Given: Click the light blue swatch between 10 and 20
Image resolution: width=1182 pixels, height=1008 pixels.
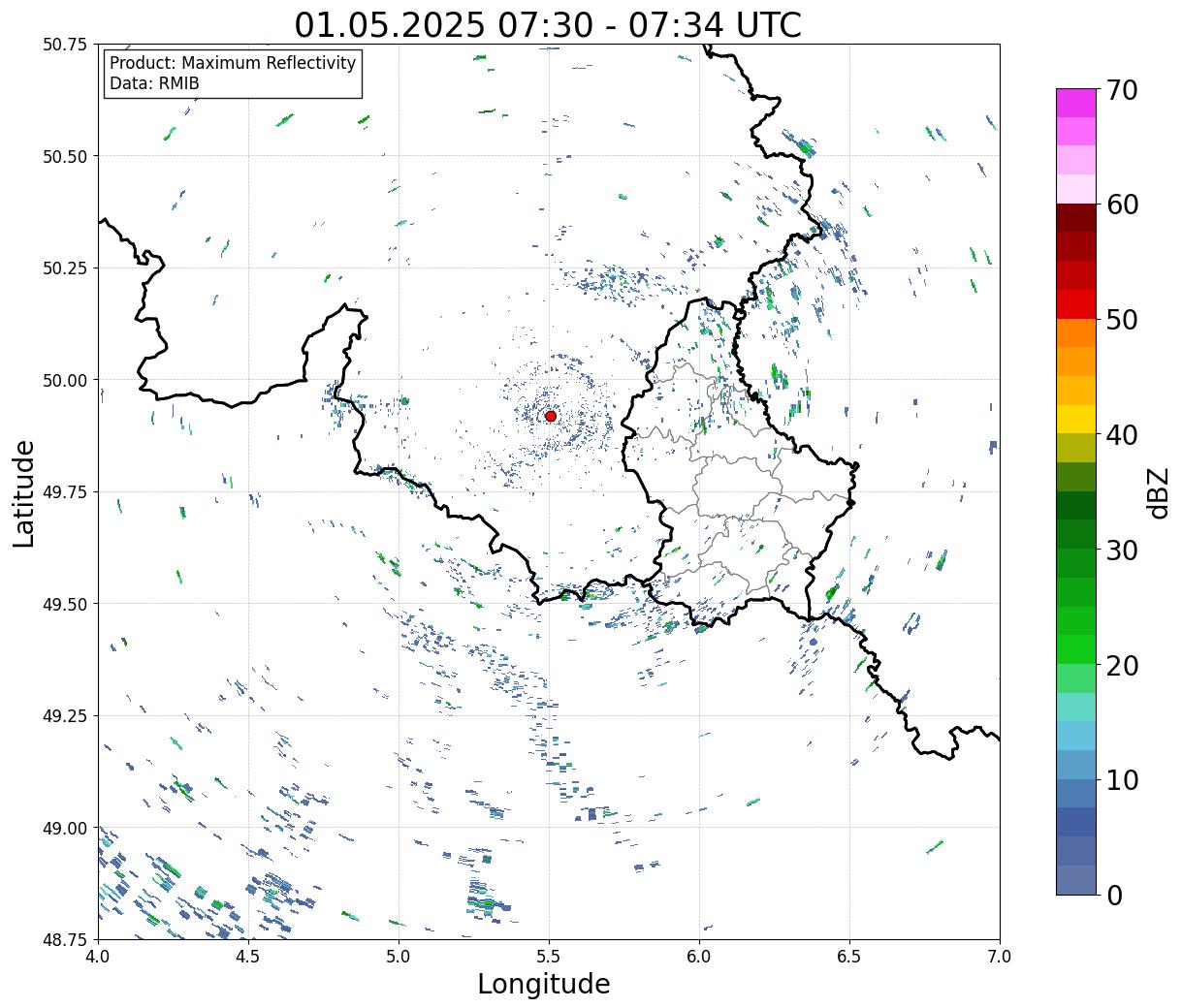Looking at the screenshot, I should click(1076, 736).
